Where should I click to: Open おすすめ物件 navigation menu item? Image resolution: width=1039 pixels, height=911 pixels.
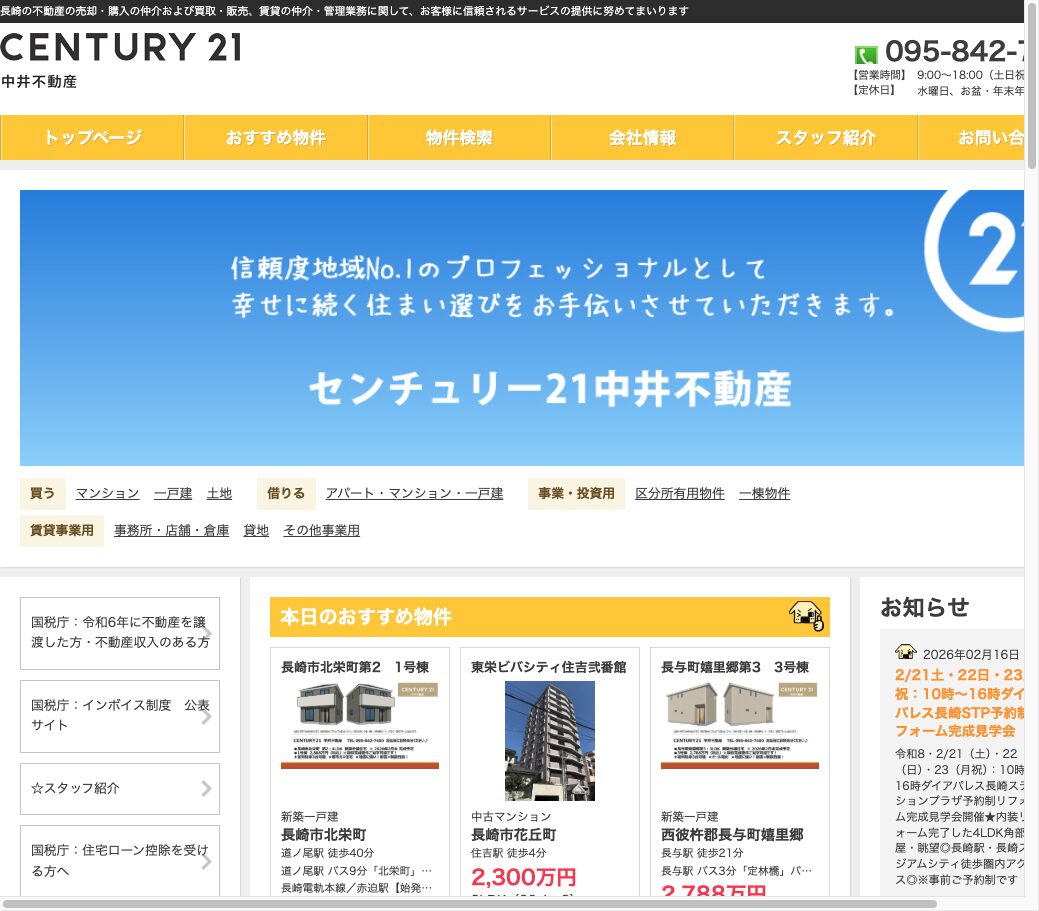point(276,137)
